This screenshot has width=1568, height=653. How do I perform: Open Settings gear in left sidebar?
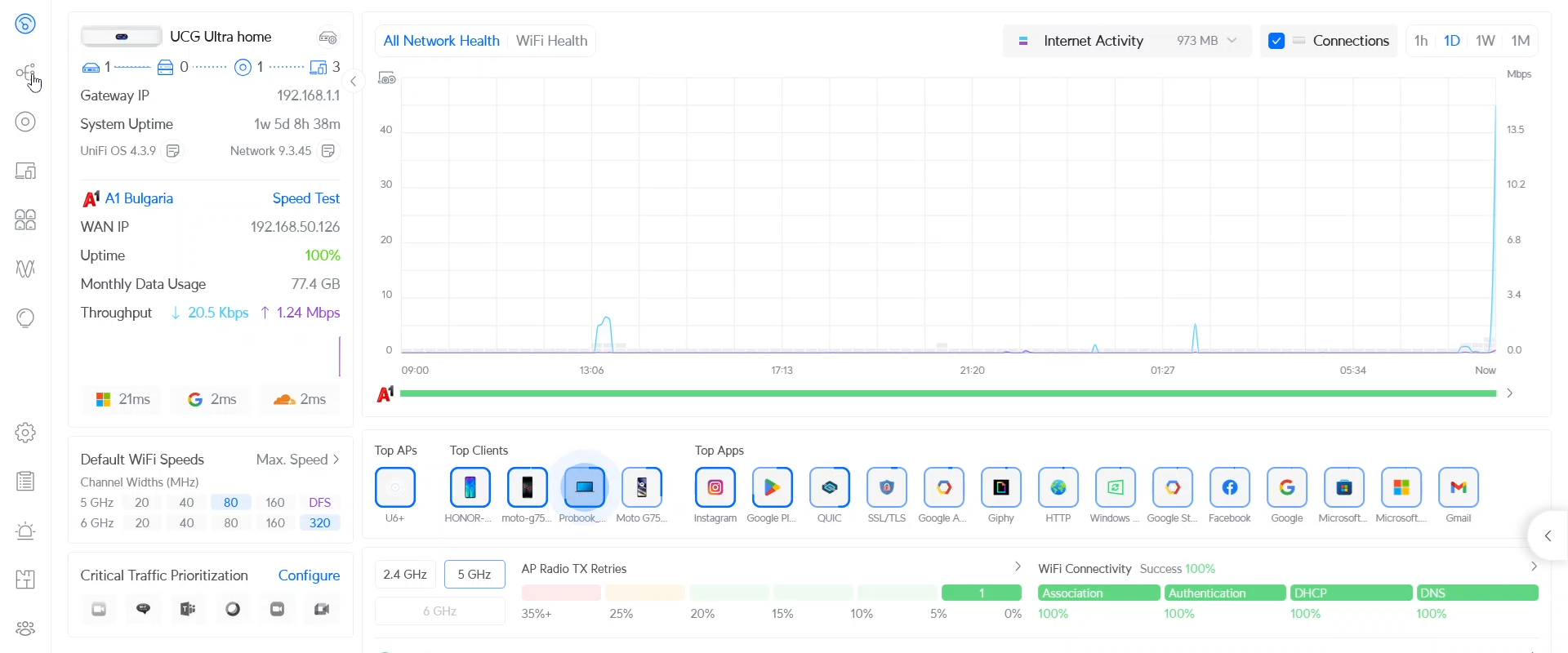click(x=25, y=433)
